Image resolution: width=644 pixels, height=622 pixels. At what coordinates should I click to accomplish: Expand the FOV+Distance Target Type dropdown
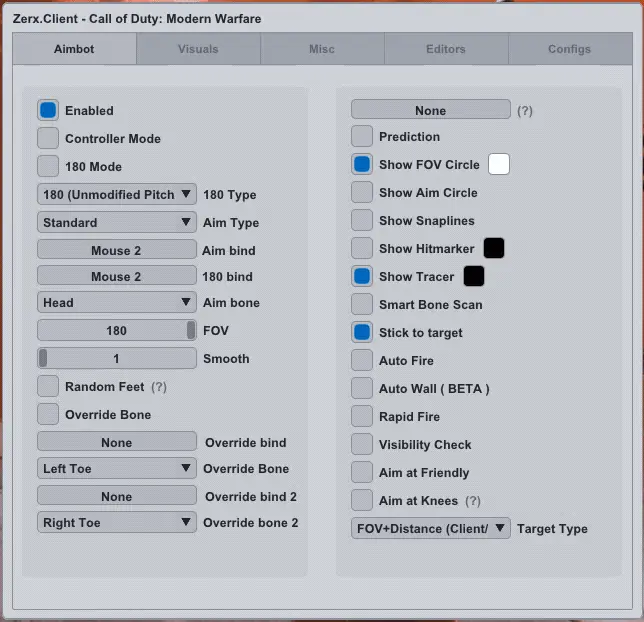[431, 528]
